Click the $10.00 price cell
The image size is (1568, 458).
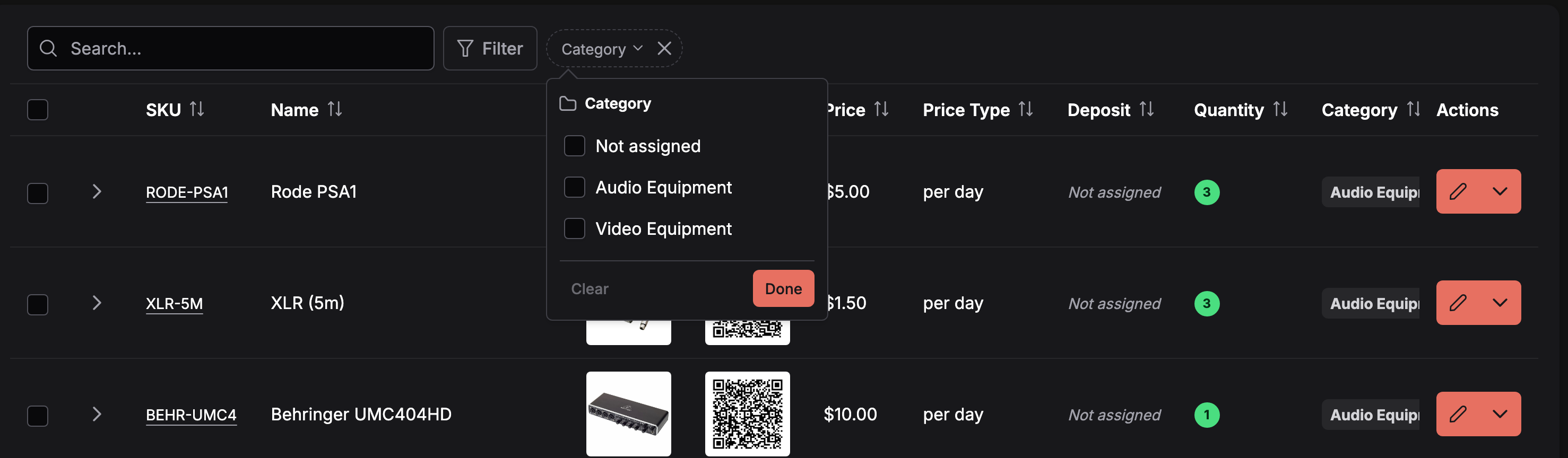[x=850, y=415]
